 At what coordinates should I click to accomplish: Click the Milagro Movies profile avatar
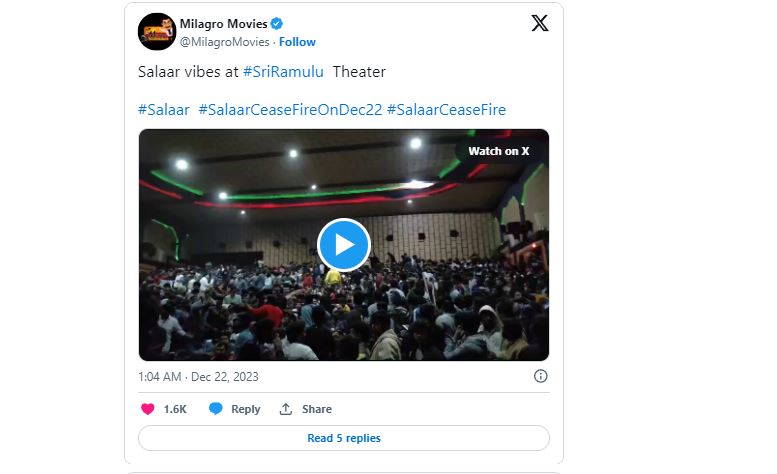pyautogui.click(x=155, y=32)
